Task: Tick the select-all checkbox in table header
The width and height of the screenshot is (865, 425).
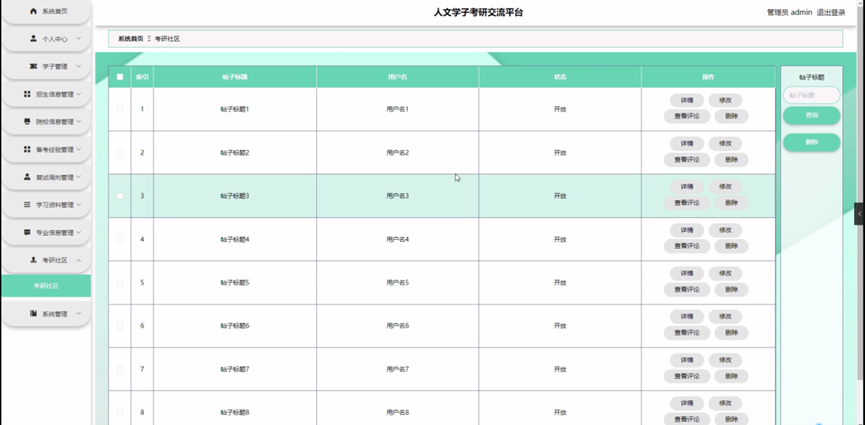Action: coord(120,77)
